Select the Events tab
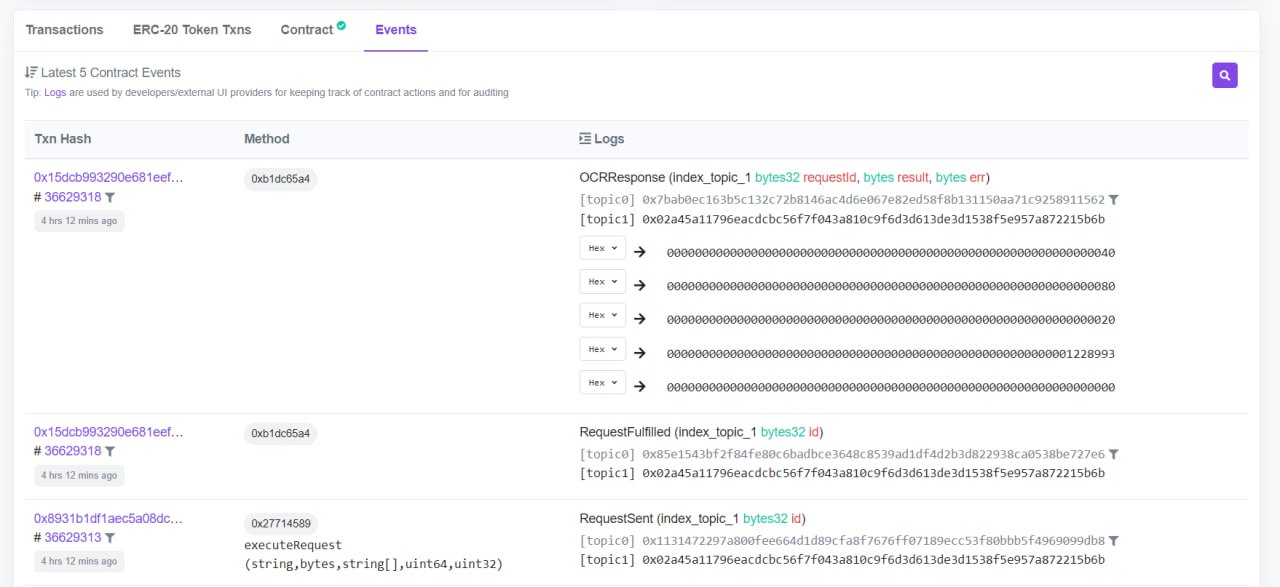The height and width of the screenshot is (587, 1280). tap(396, 30)
